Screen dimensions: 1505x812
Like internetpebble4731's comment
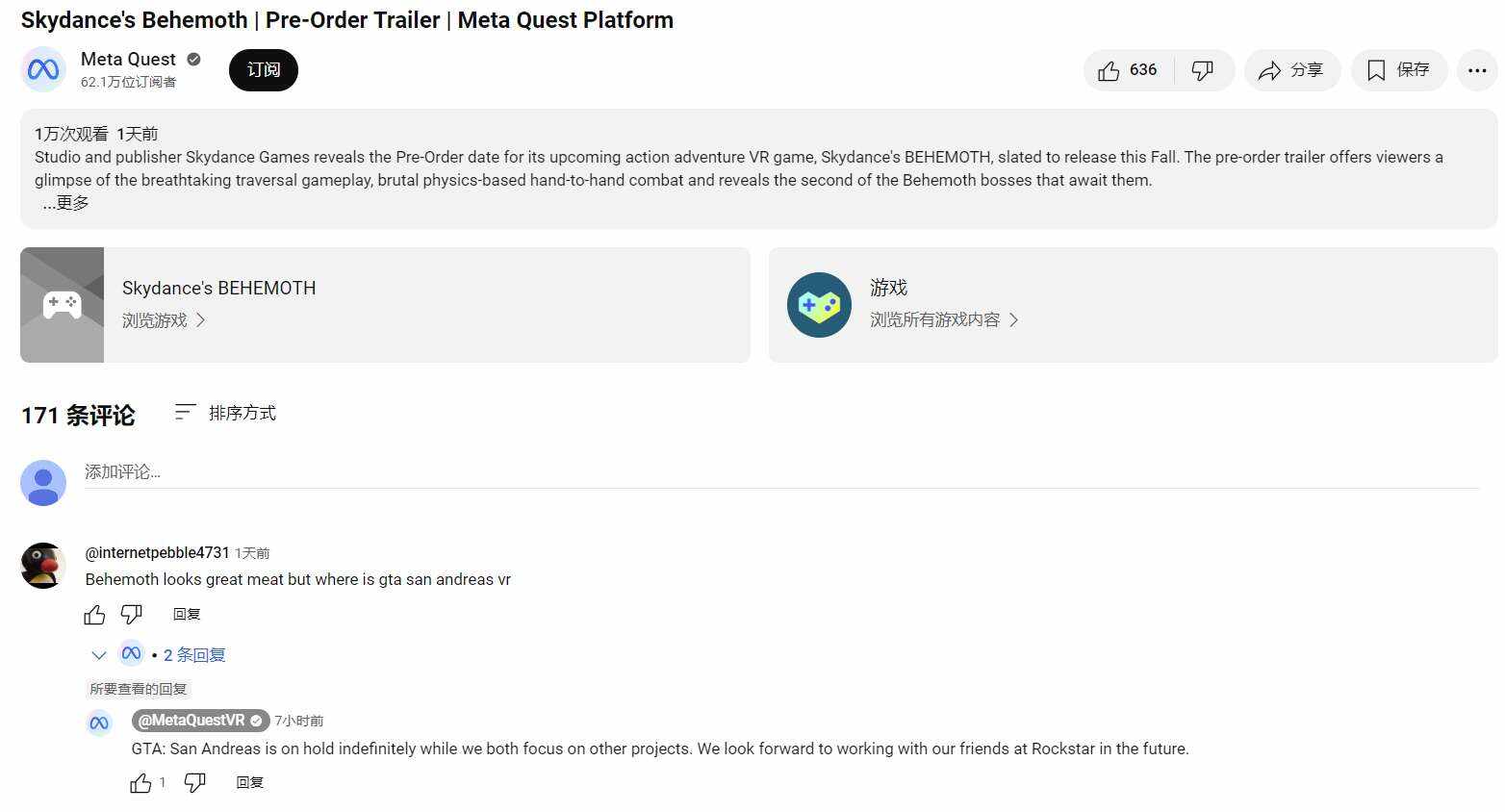click(x=94, y=615)
